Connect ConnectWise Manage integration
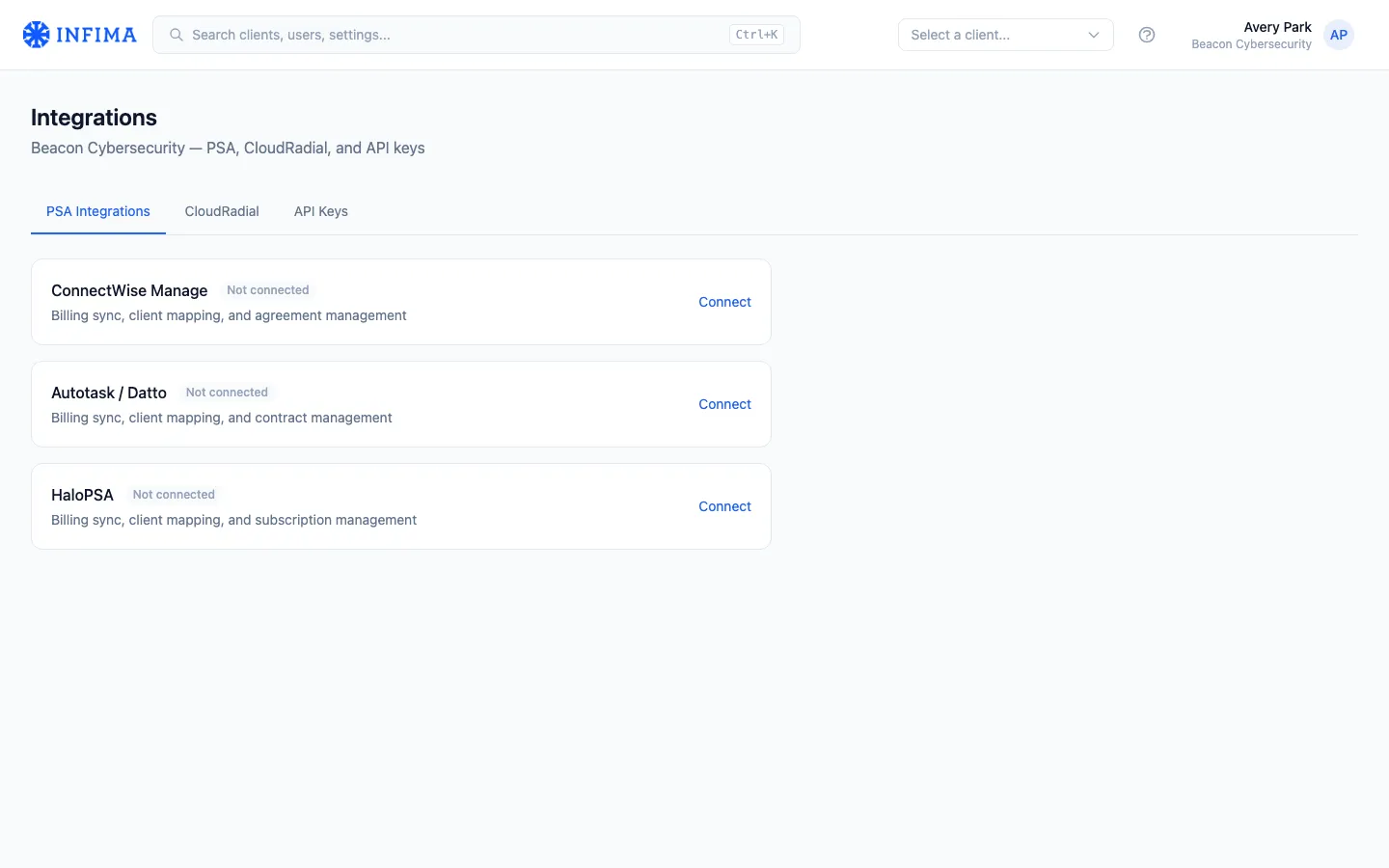1389x868 pixels. [x=724, y=302]
